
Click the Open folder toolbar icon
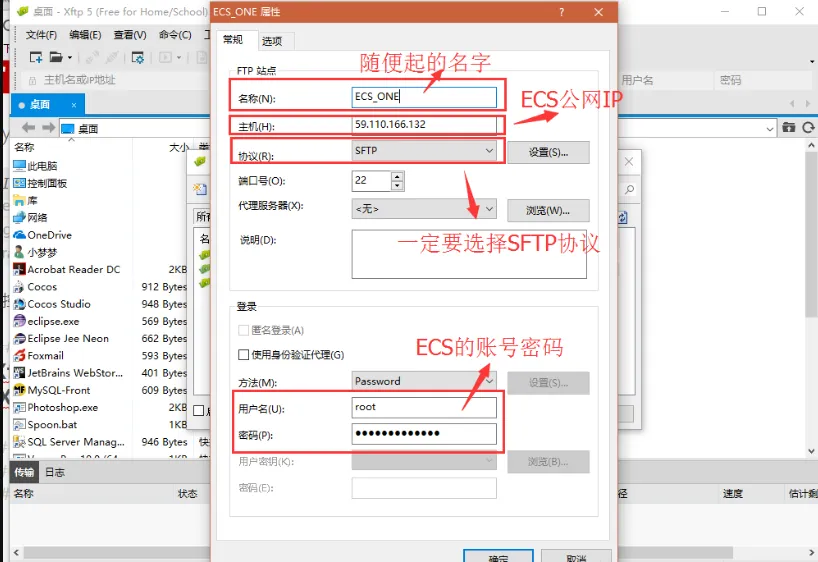(x=56, y=57)
